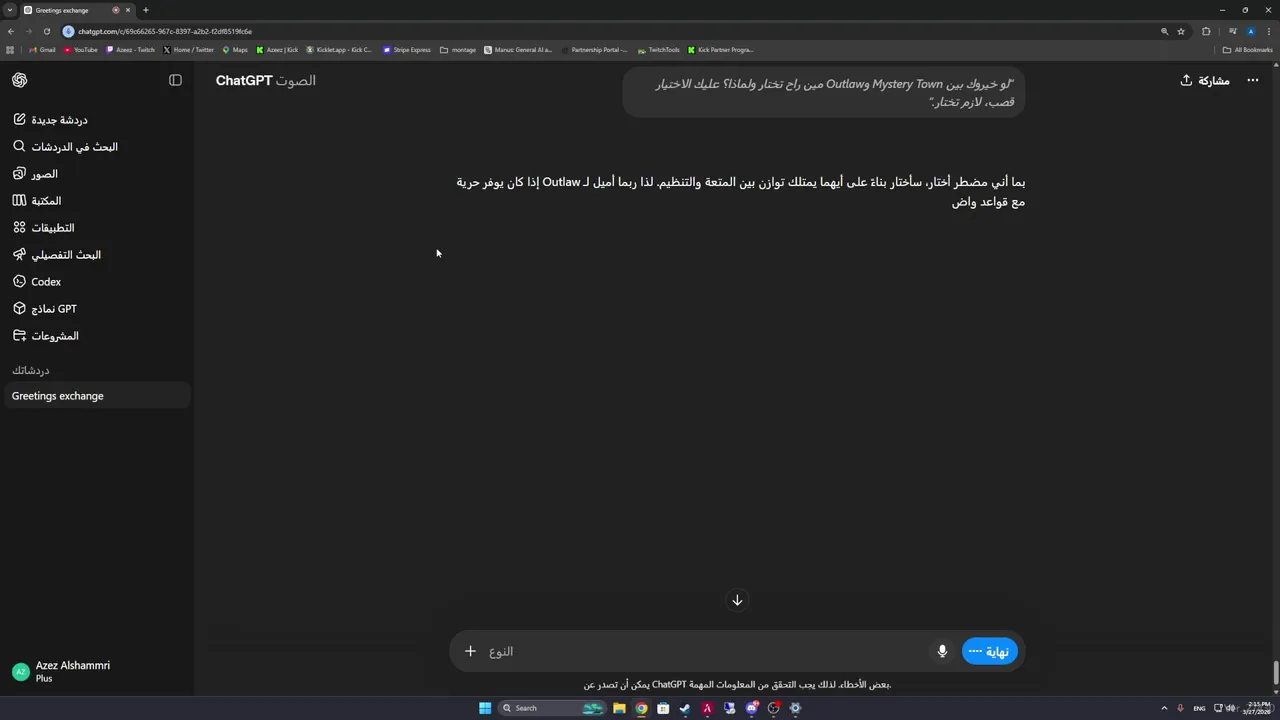
Task: Open a new browser tab with plus
Action: pyautogui.click(x=145, y=10)
